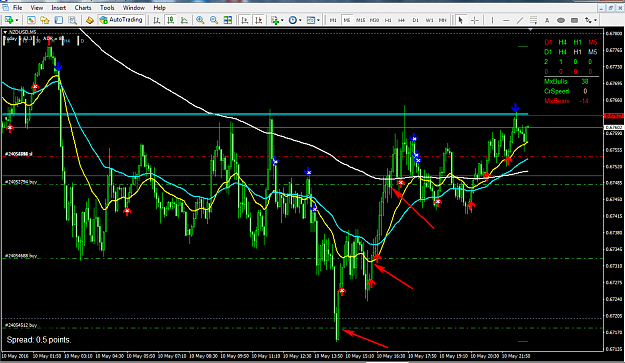Viewport: 625px width, 363px height.
Task: Tile chart windows with the grid icon
Action: coord(228,20)
